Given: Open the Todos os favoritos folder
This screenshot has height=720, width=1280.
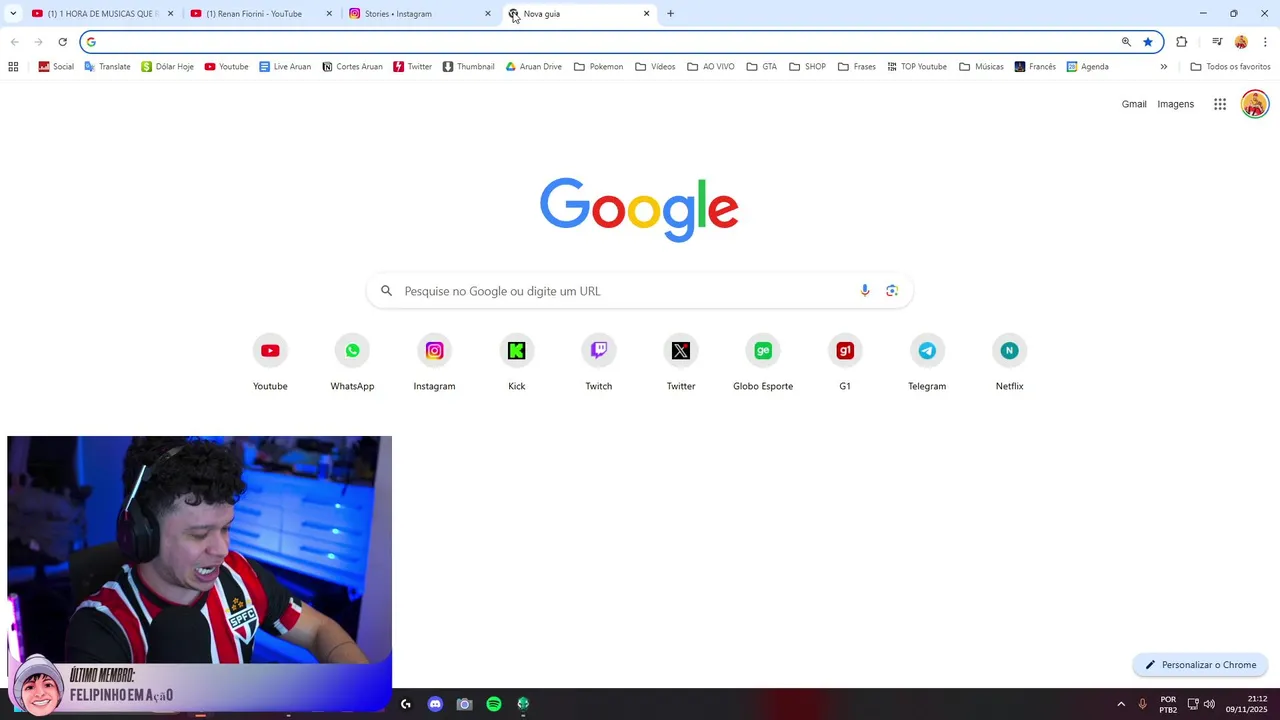Looking at the screenshot, I should (x=1230, y=67).
